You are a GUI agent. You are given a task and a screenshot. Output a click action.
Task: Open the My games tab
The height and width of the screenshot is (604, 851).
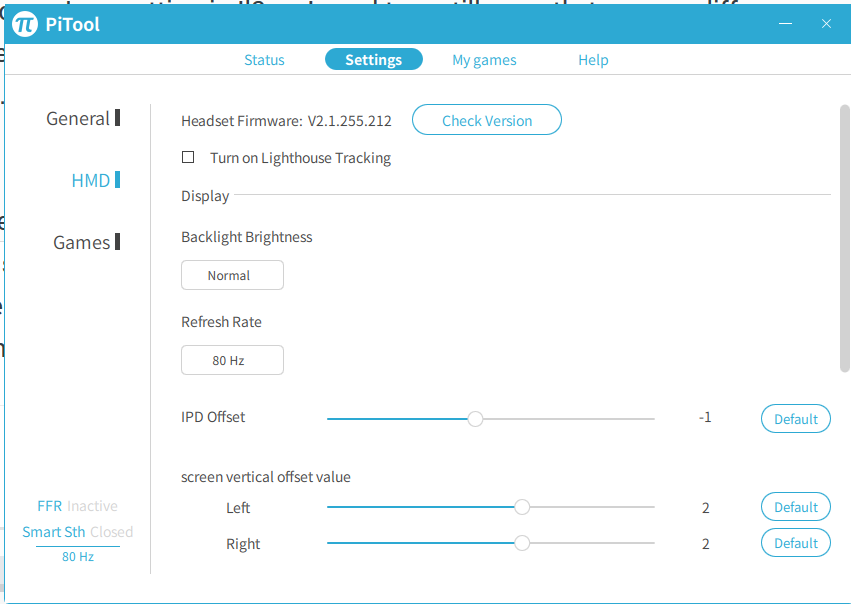[x=484, y=60]
